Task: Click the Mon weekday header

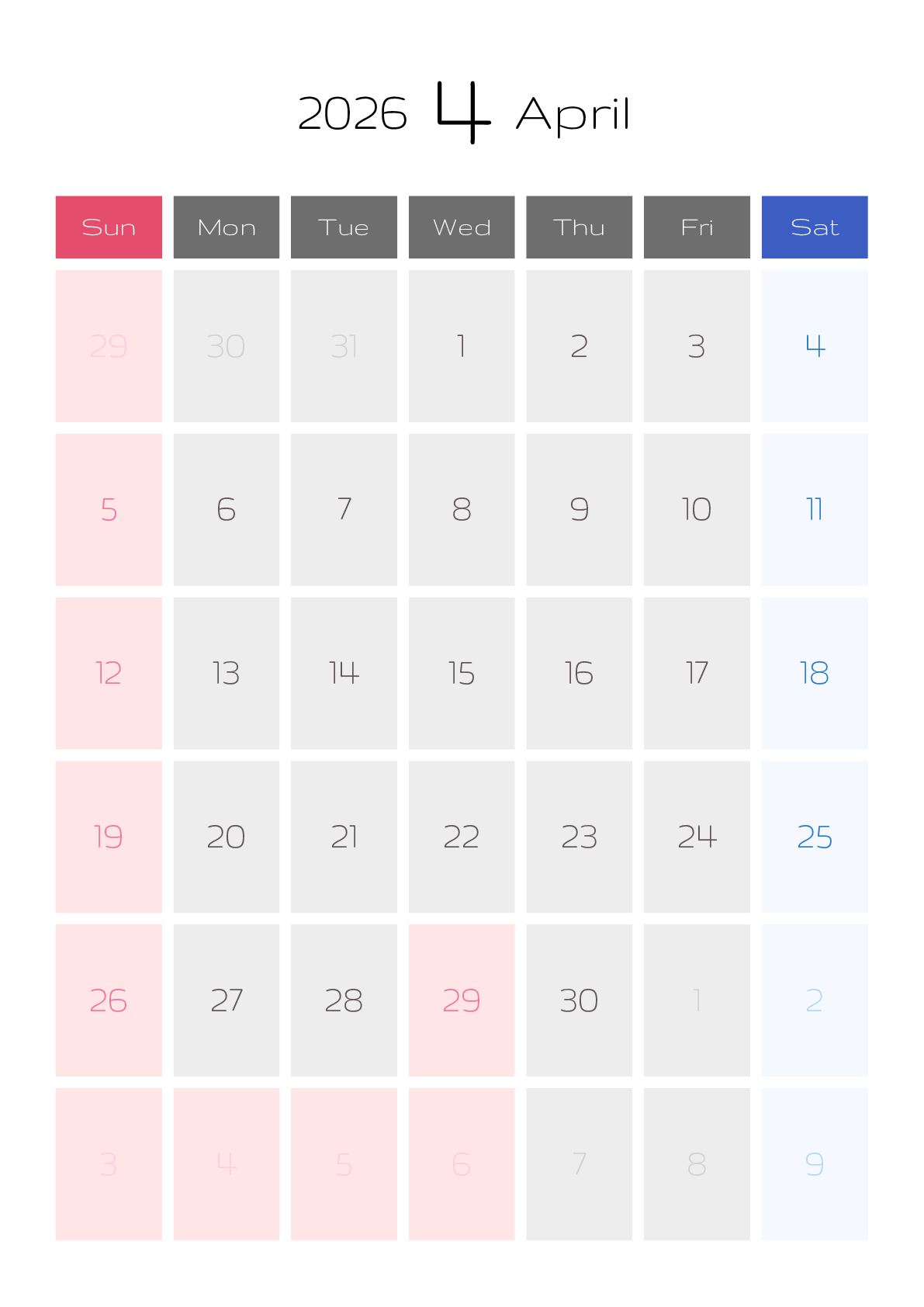Action: (226, 227)
